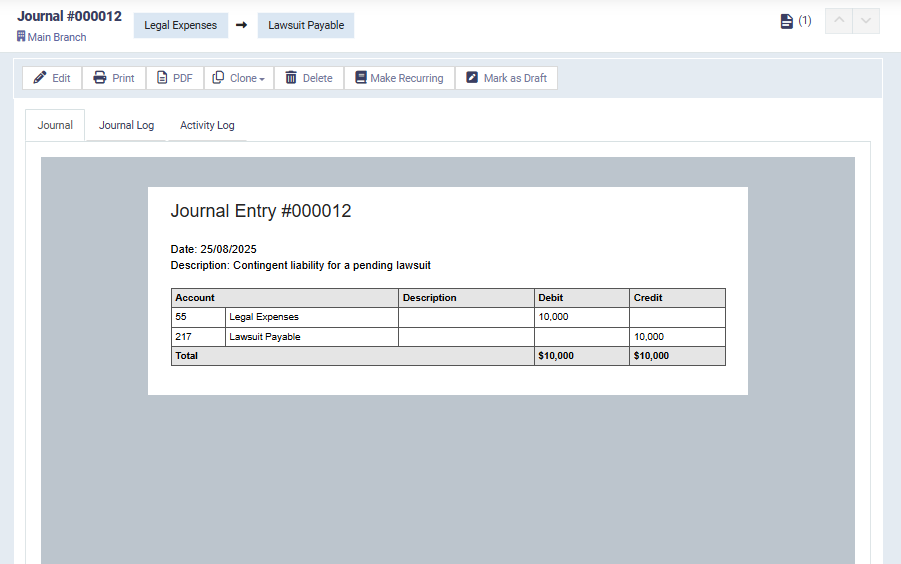Screen dimensions: 901x564
Task: Click the Main Branch building icon
Action: click(21, 37)
